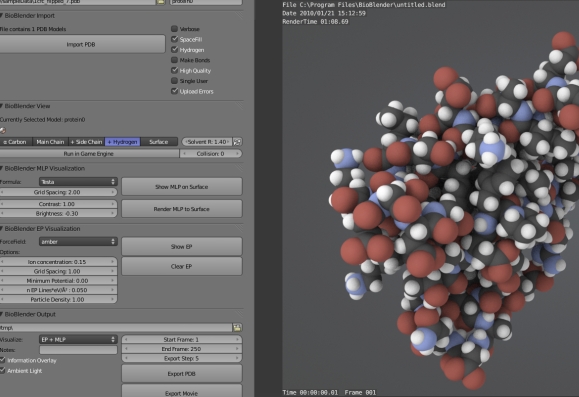Click the Show EP button
This screenshot has height=397, width=579.
182,247
